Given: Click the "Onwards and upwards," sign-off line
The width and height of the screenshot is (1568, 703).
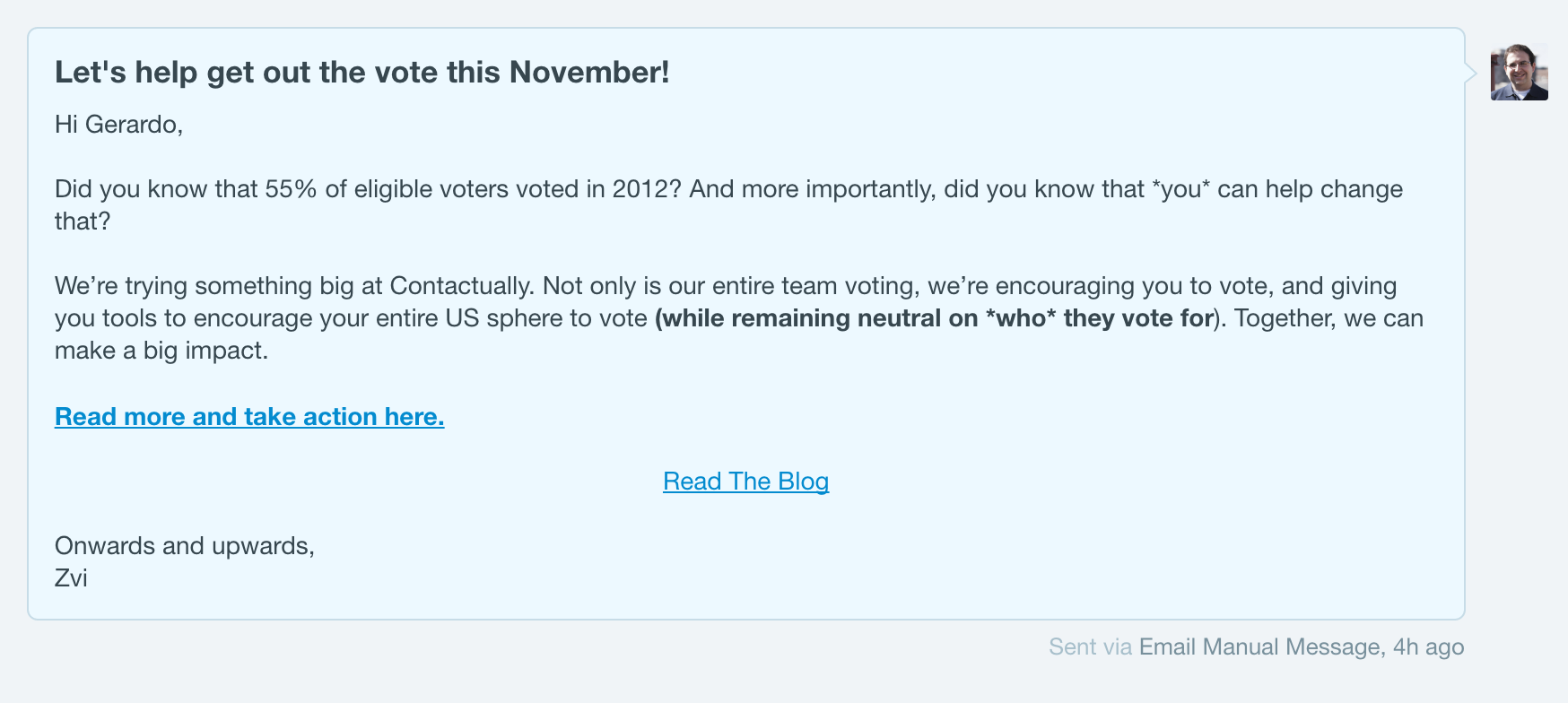Looking at the screenshot, I should click(185, 545).
